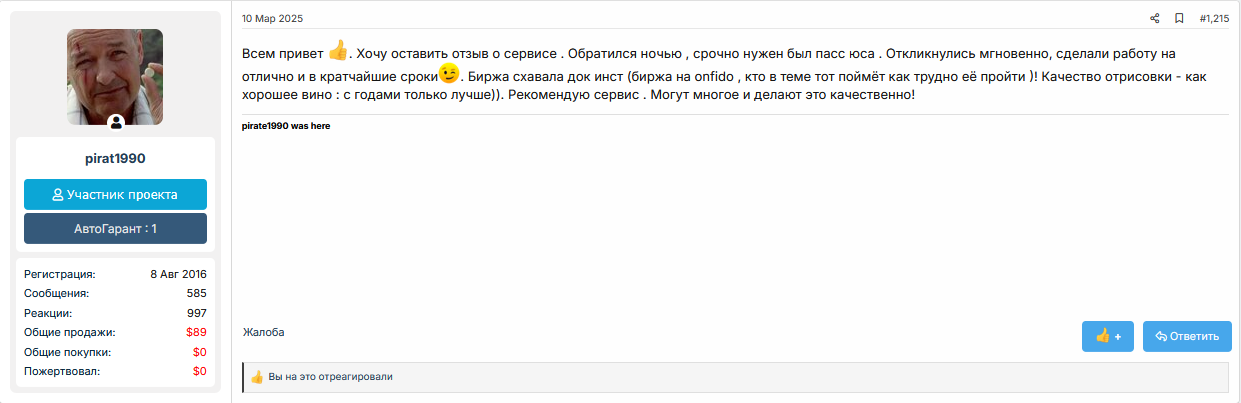Click the Реакции count 997
The width and height of the screenshot is (1241, 403).
coord(196,313)
